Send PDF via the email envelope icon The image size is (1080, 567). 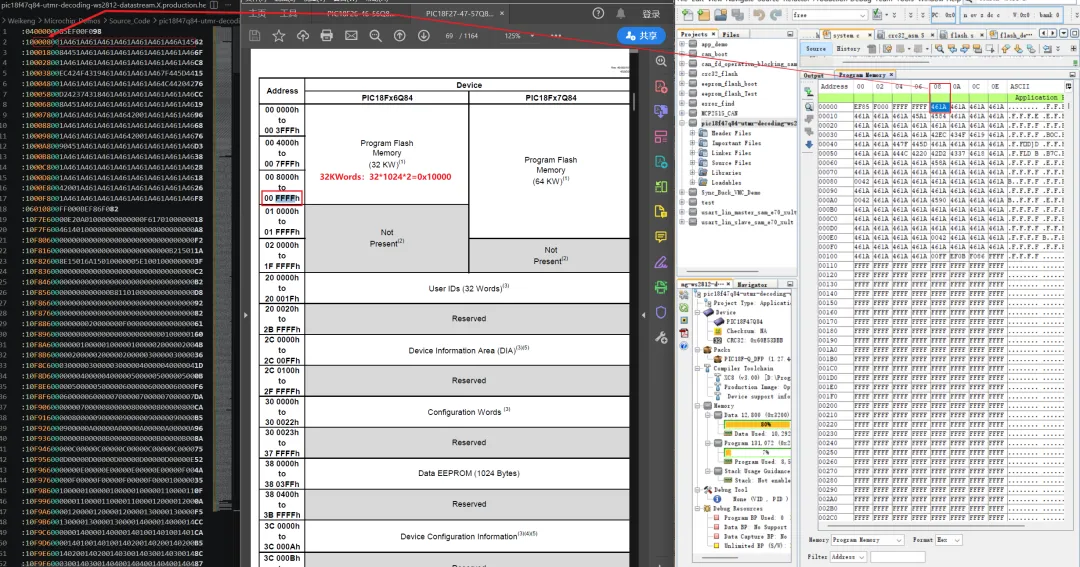(x=351, y=36)
